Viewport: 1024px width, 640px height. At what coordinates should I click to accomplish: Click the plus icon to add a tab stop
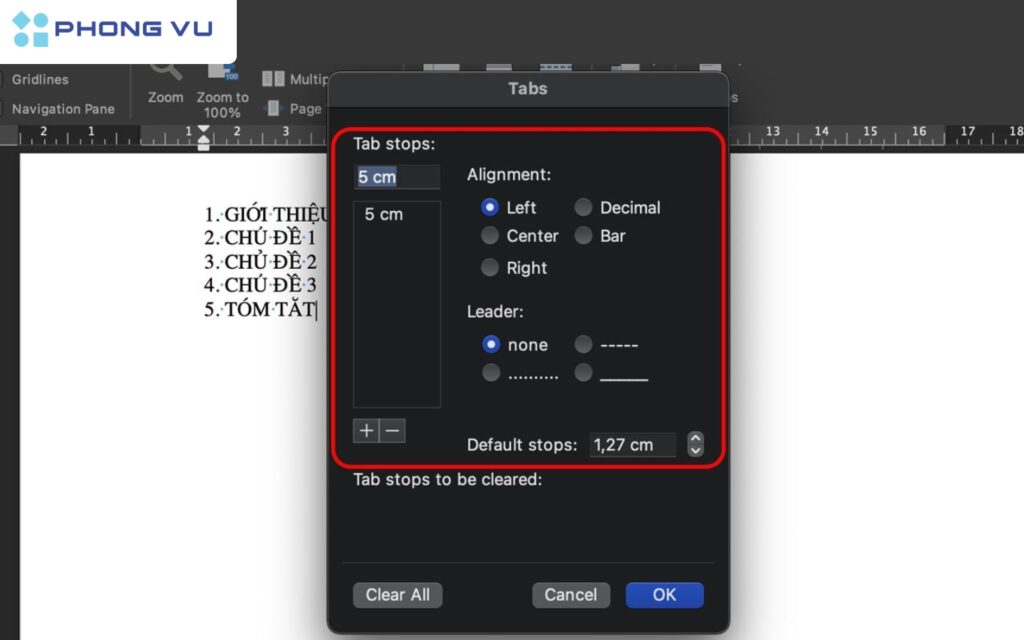pyautogui.click(x=366, y=430)
